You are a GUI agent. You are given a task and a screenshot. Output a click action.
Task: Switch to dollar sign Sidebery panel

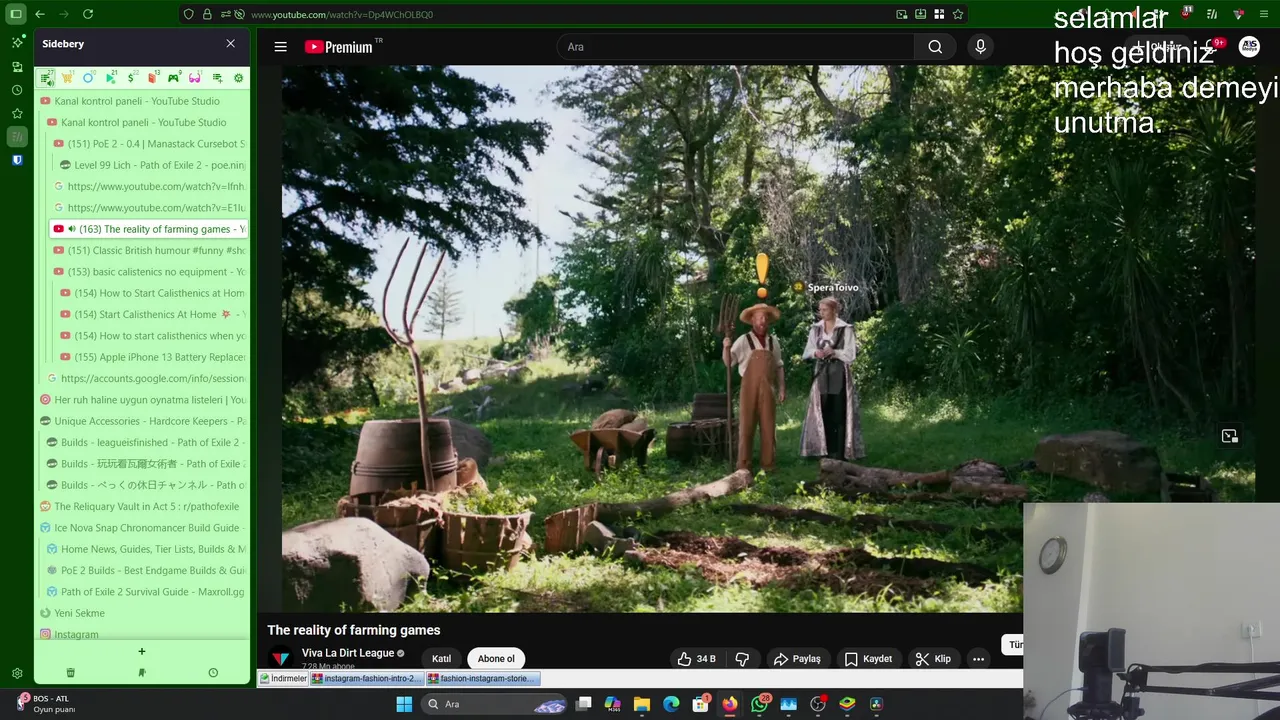(131, 78)
